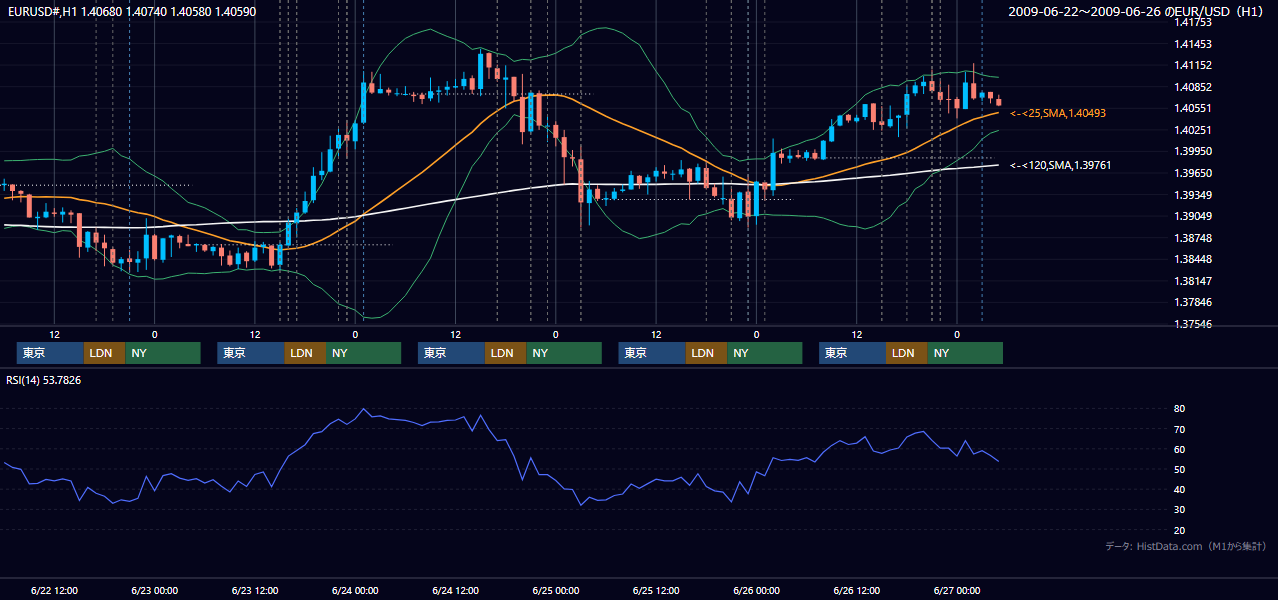Click the RSI scale value 40
Screen dimensions: 1278x600
(x=1180, y=490)
